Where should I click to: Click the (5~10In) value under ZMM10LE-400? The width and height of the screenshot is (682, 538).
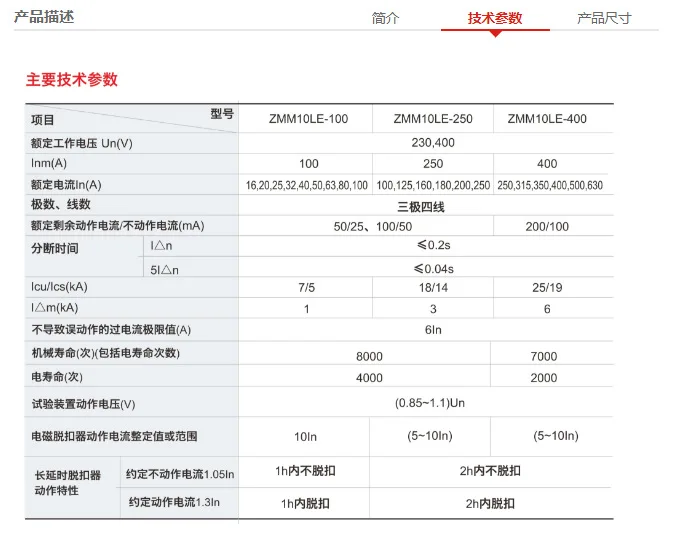(x=556, y=436)
